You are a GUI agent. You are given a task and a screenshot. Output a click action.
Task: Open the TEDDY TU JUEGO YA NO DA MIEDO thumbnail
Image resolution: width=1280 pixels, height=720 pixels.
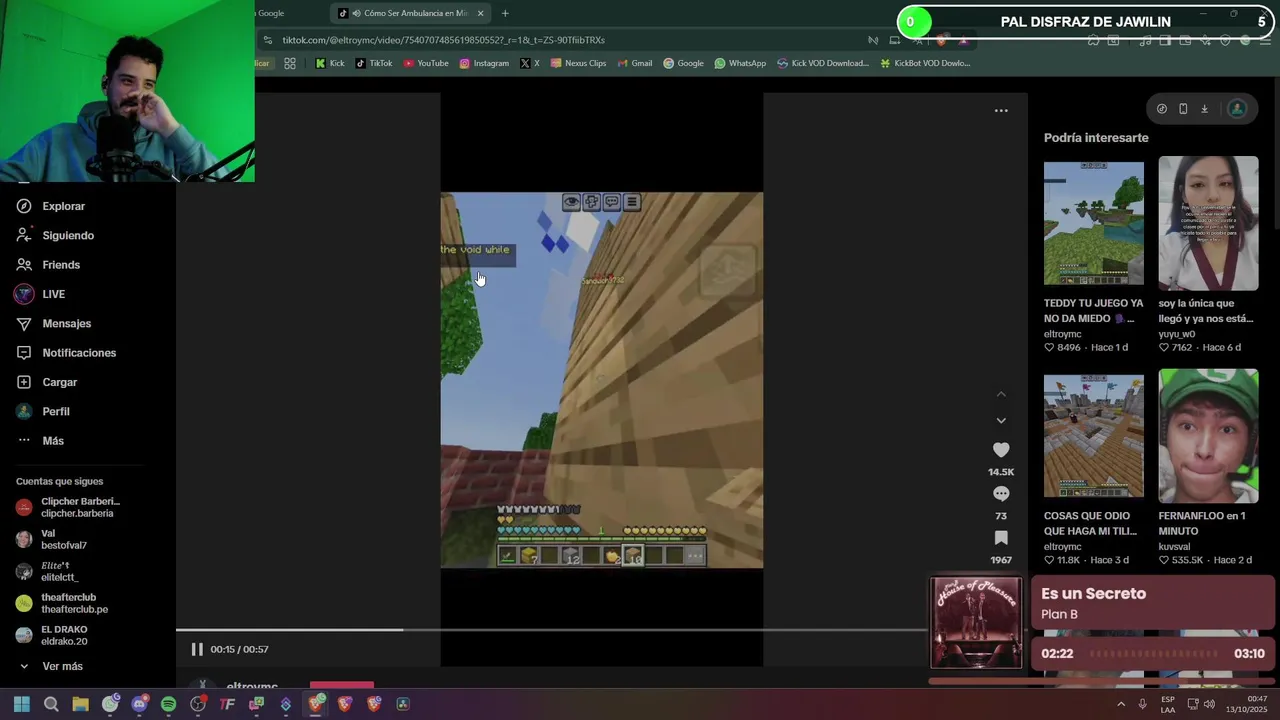pyautogui.click(x=1093, y=223)
